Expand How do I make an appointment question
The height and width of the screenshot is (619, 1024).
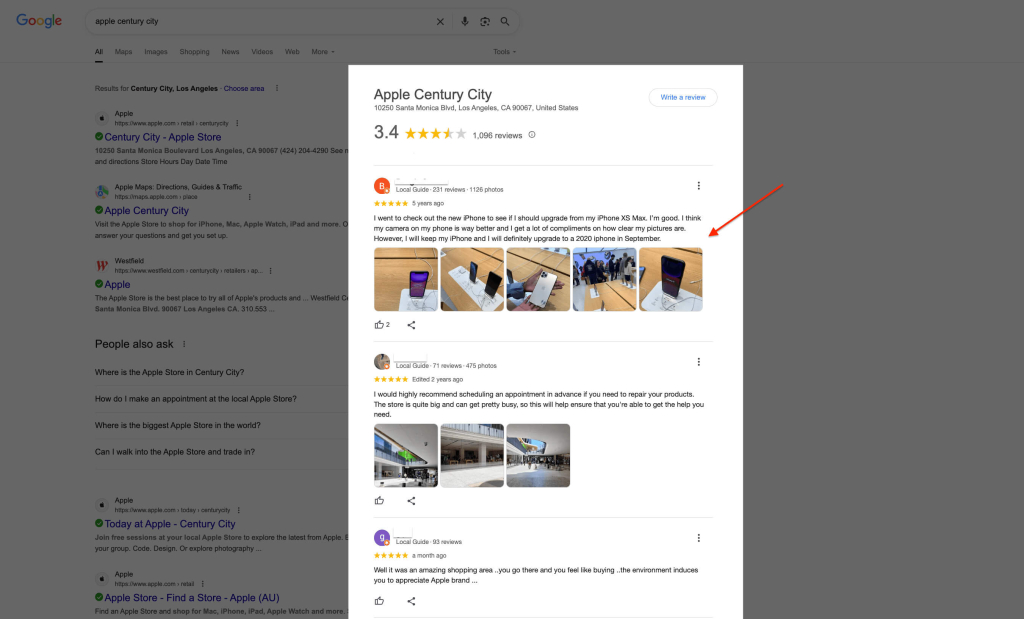[221, 399]
